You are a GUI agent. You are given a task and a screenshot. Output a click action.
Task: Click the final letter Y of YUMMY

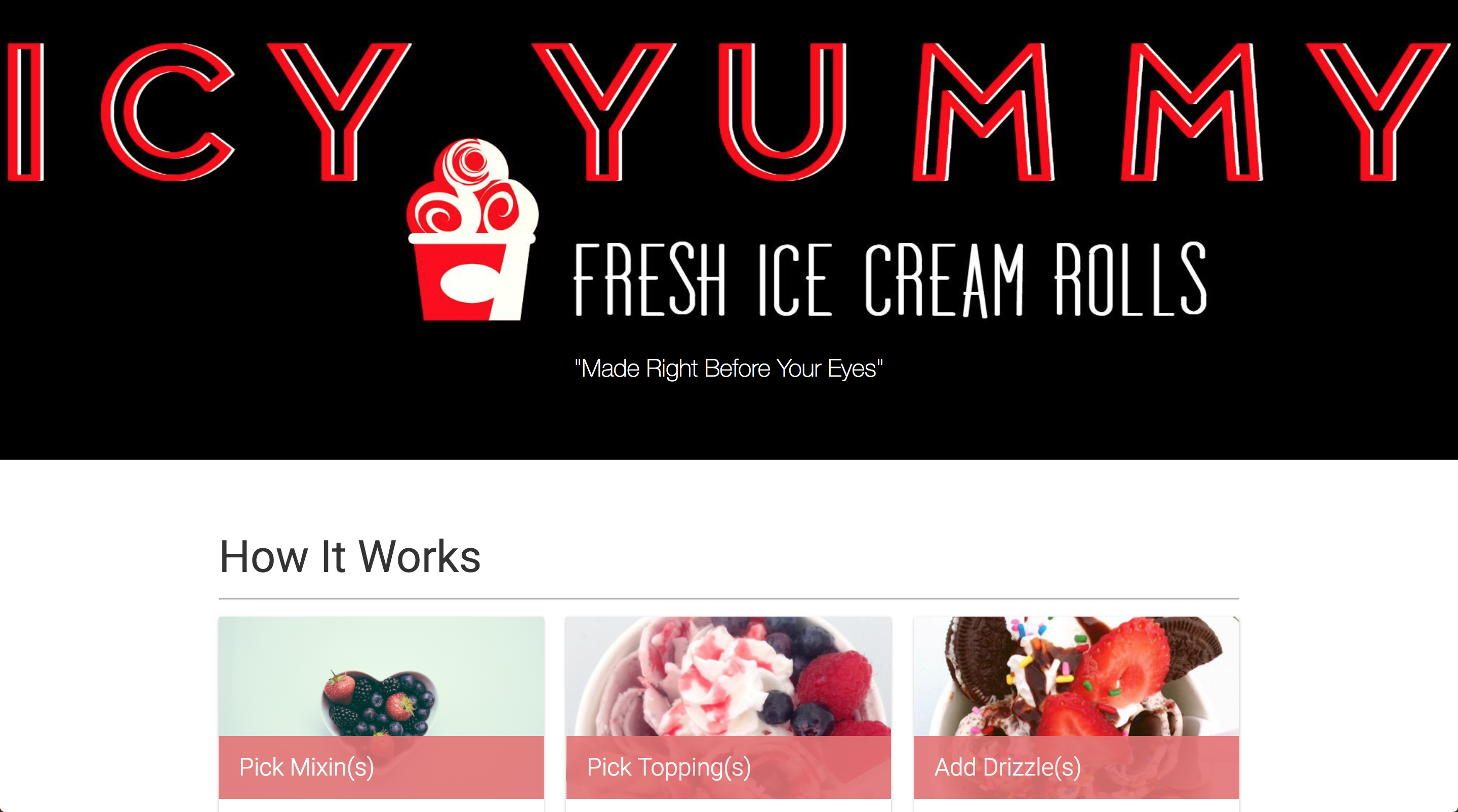pyautogui.click(x=1378, y=111)
